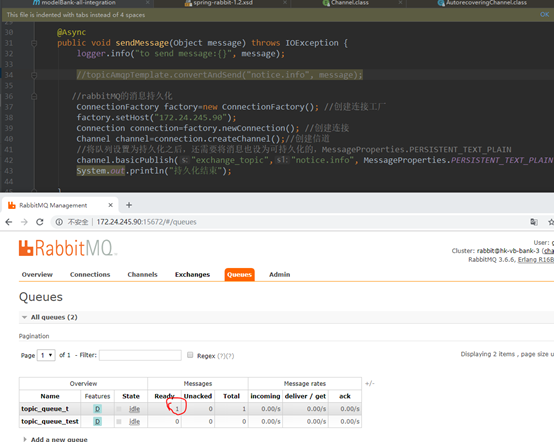Go forward in the browser
This screenshot has width=554, height=442.
[24, 222]
